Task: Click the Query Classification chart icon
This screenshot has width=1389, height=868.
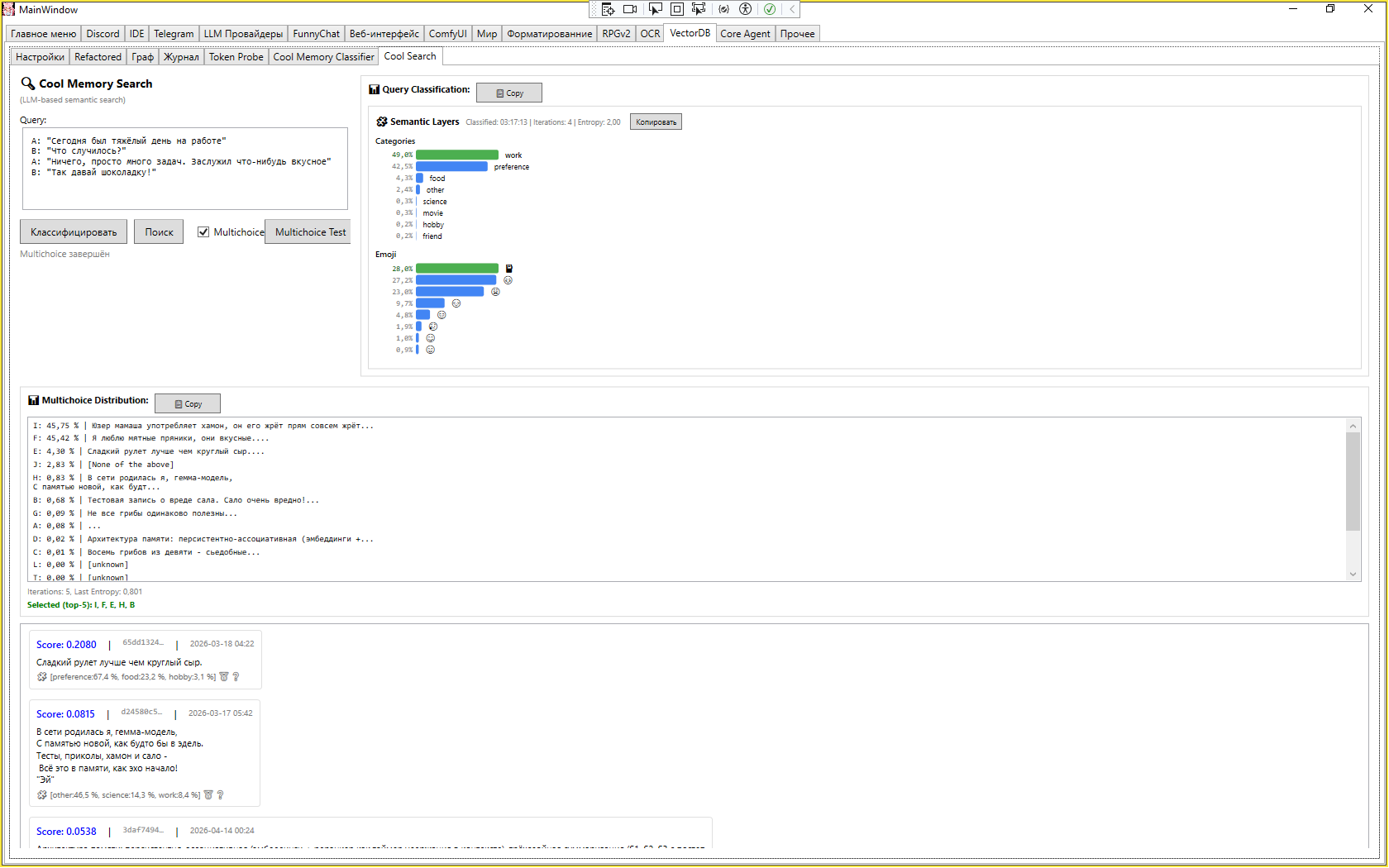Action: pyautogui.click(x=375, y=89)
